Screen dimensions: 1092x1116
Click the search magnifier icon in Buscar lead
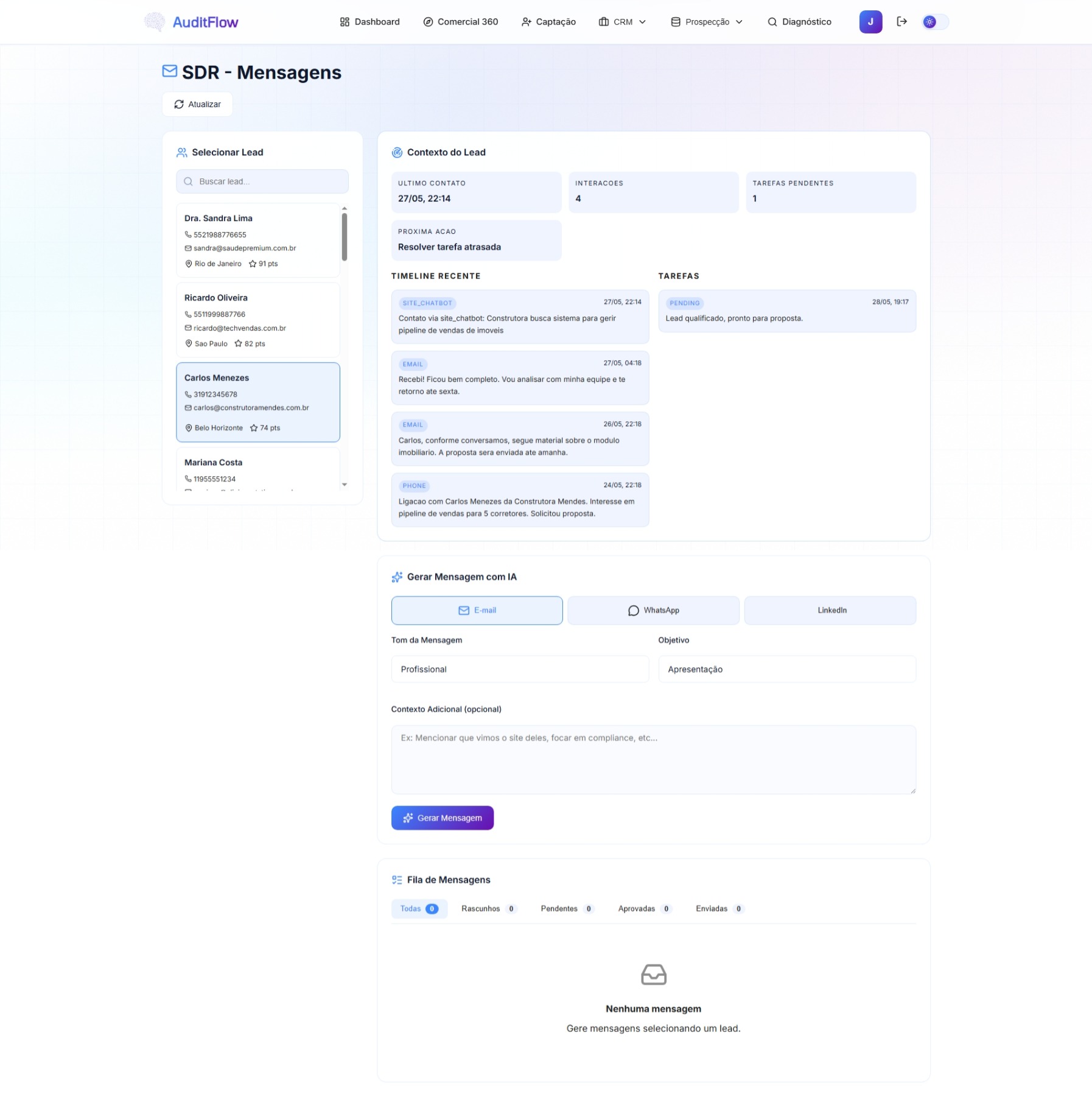pyautogui.click(x=188, y=181)
